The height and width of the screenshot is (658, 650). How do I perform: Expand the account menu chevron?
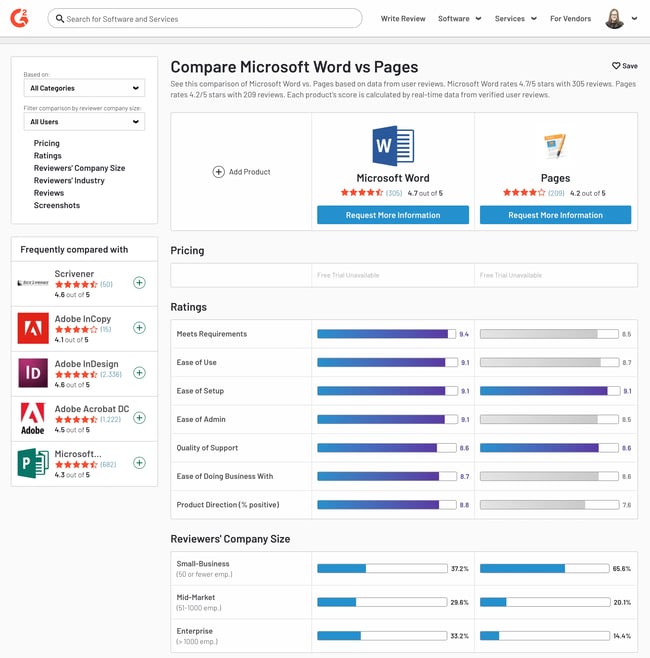coord(634,18)
